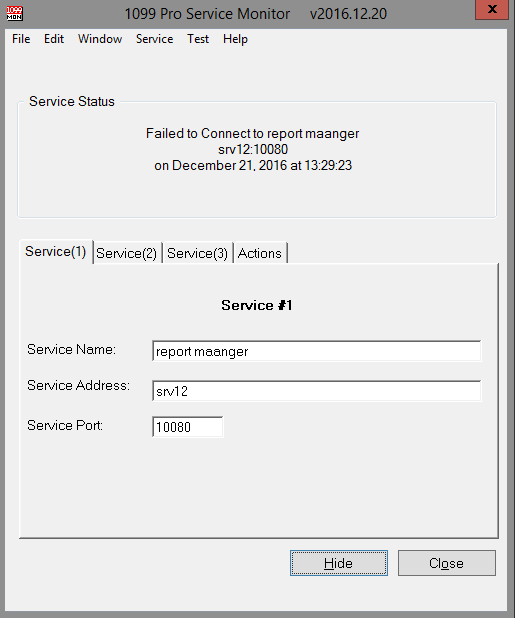This screenshot has width=515, height=618.
Task: Switch to the Actions tab
Action: coord(260,253)
